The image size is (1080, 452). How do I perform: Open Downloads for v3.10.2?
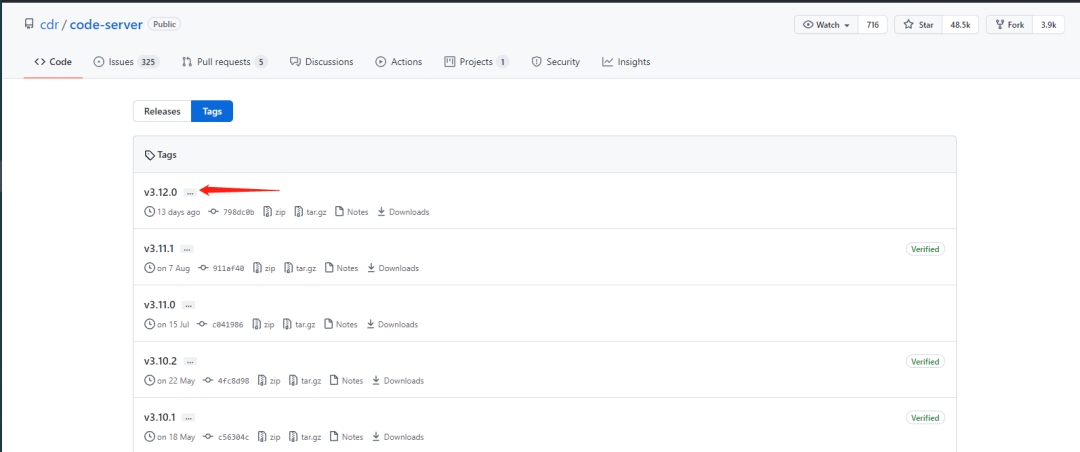click(x=398, y=380)
